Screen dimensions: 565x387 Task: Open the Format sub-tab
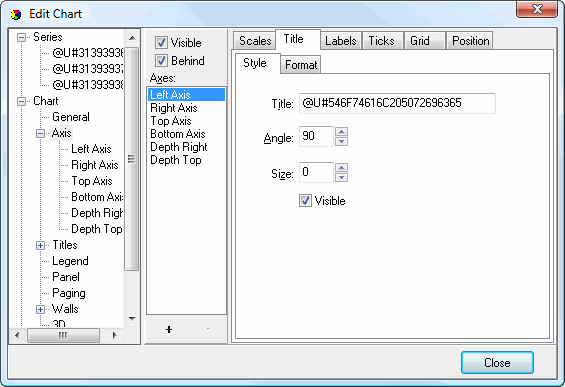301,65
